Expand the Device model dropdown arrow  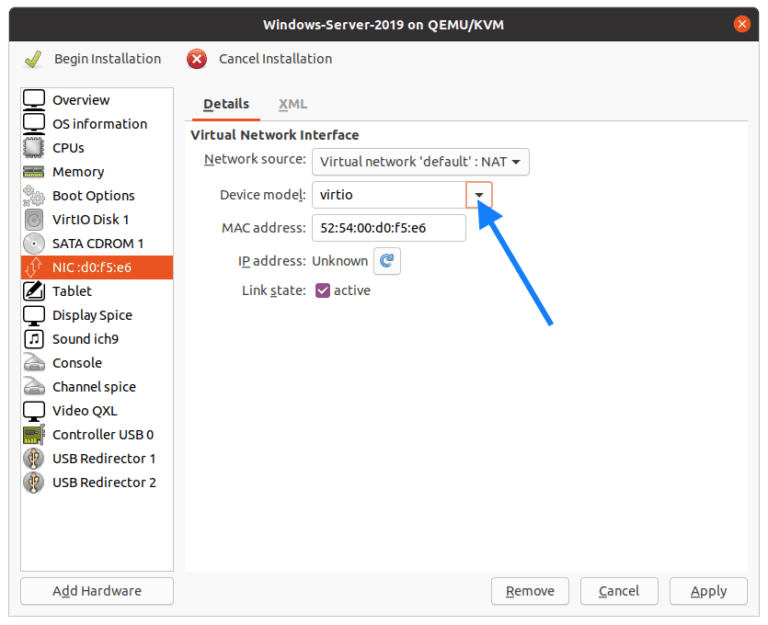479,195
